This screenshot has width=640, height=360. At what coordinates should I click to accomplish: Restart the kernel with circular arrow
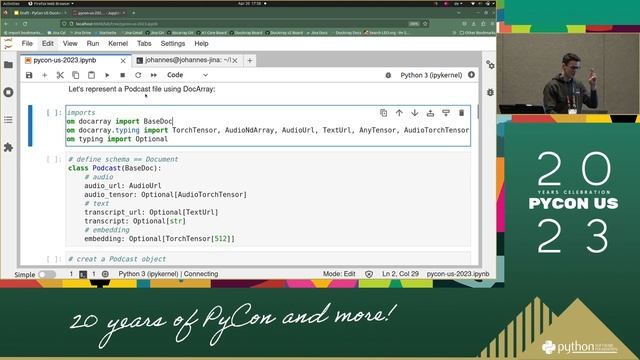(x=138, y=75)
